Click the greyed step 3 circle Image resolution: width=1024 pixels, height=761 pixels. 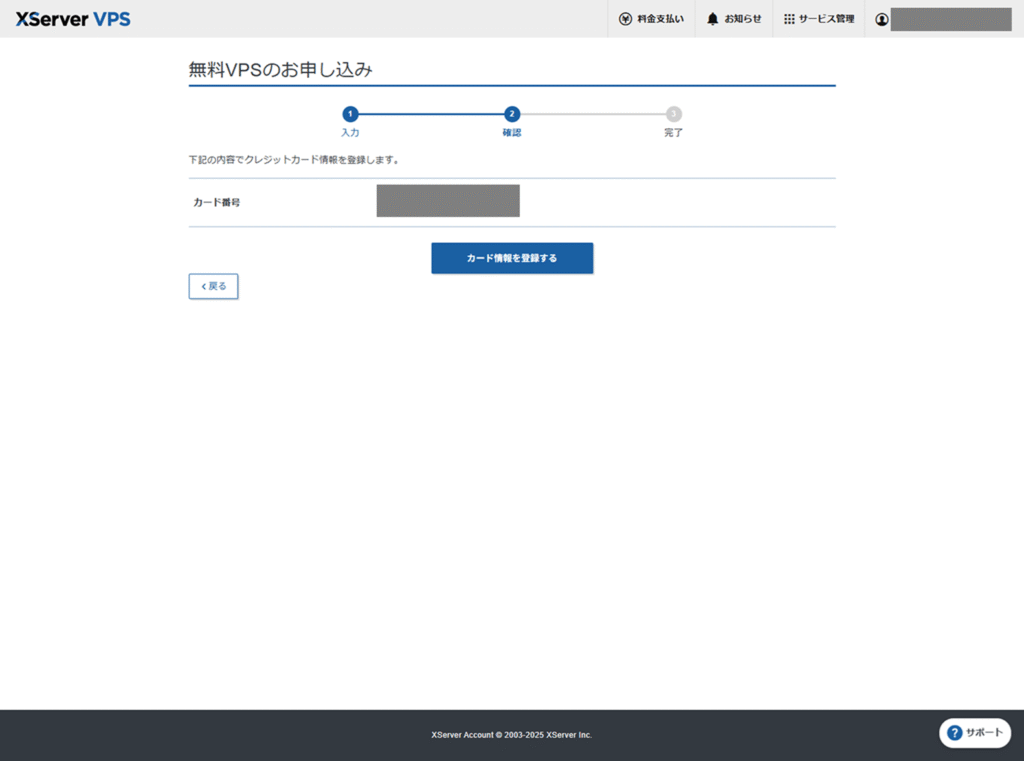coord(674,114)
